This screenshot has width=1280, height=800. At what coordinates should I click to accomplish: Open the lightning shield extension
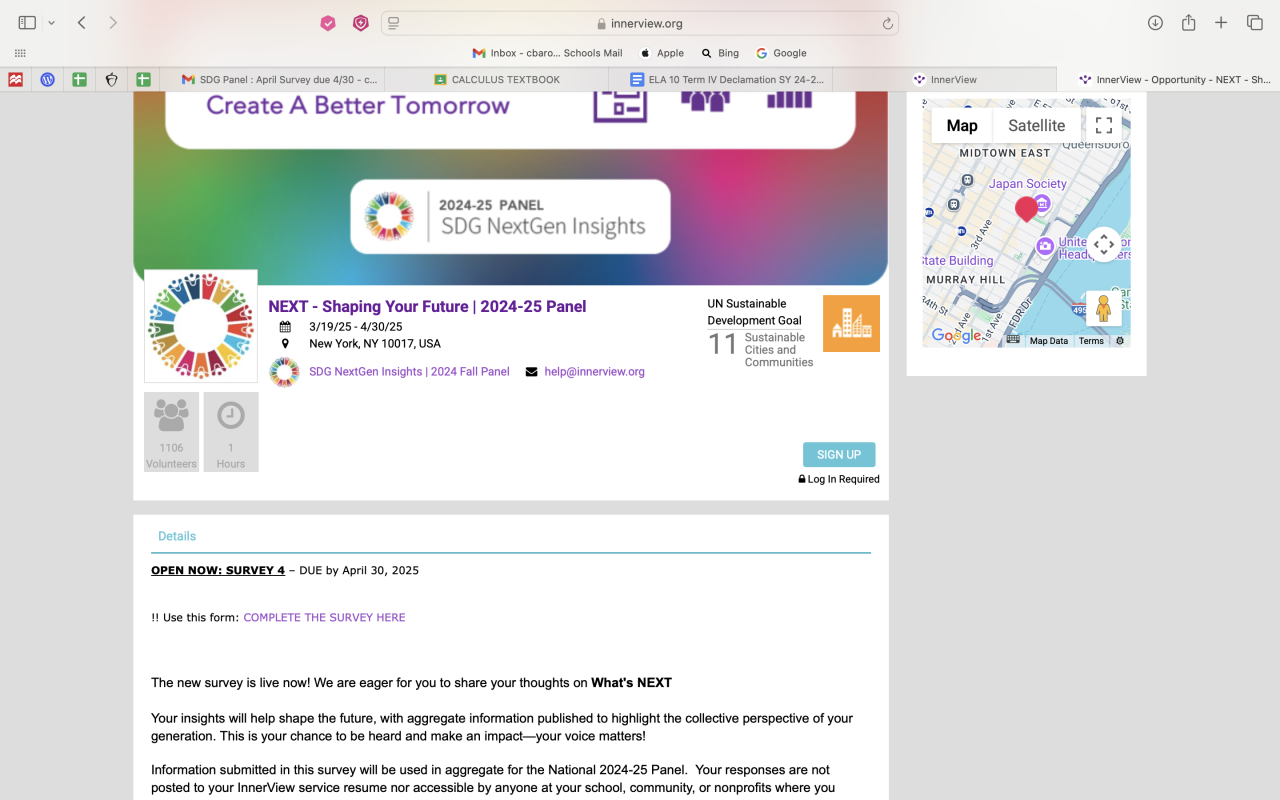coord(361,23)
